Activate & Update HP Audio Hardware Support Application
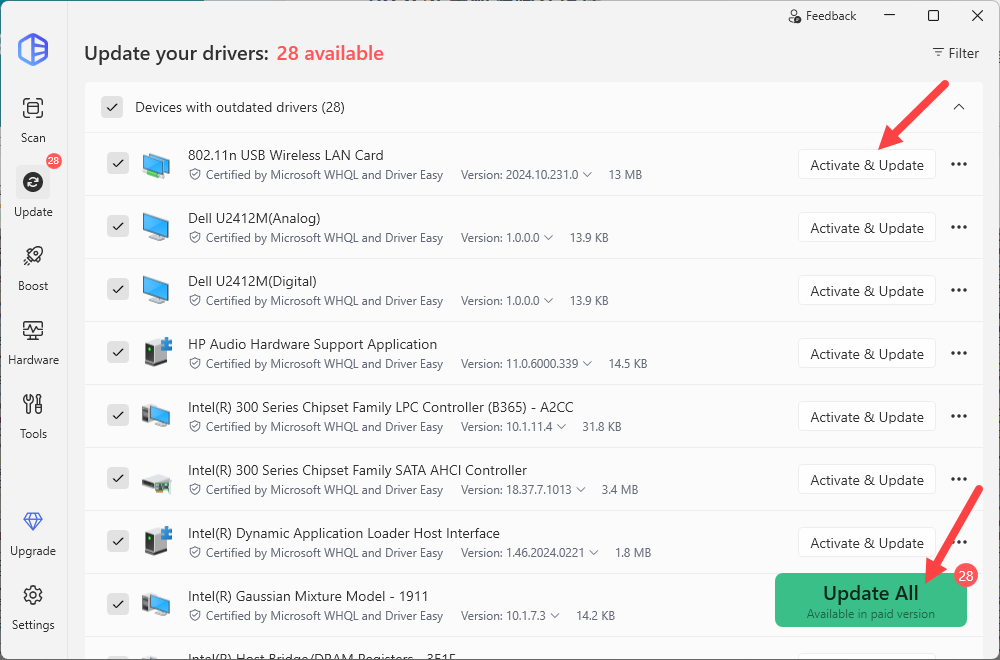 tap(867, 354)
